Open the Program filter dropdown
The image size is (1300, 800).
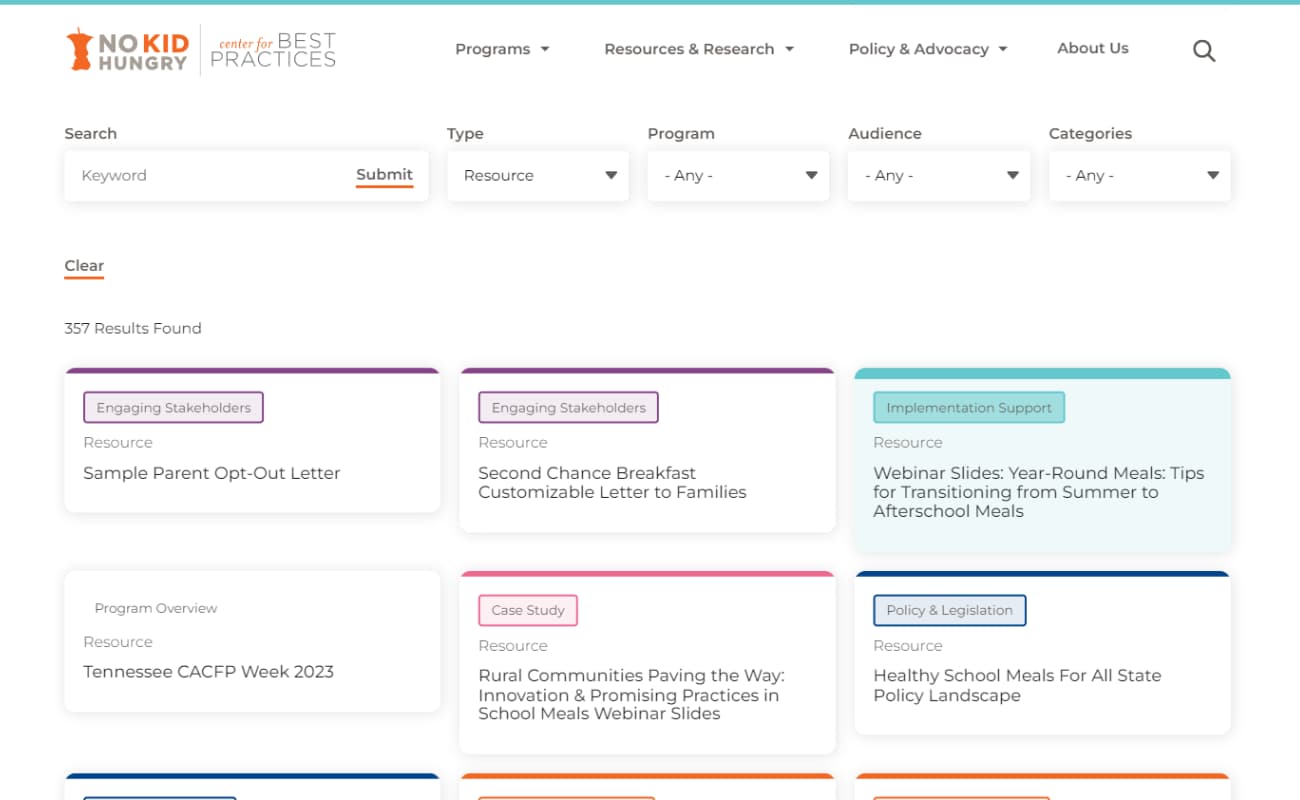pyautogui.click(x=738, y=176)
